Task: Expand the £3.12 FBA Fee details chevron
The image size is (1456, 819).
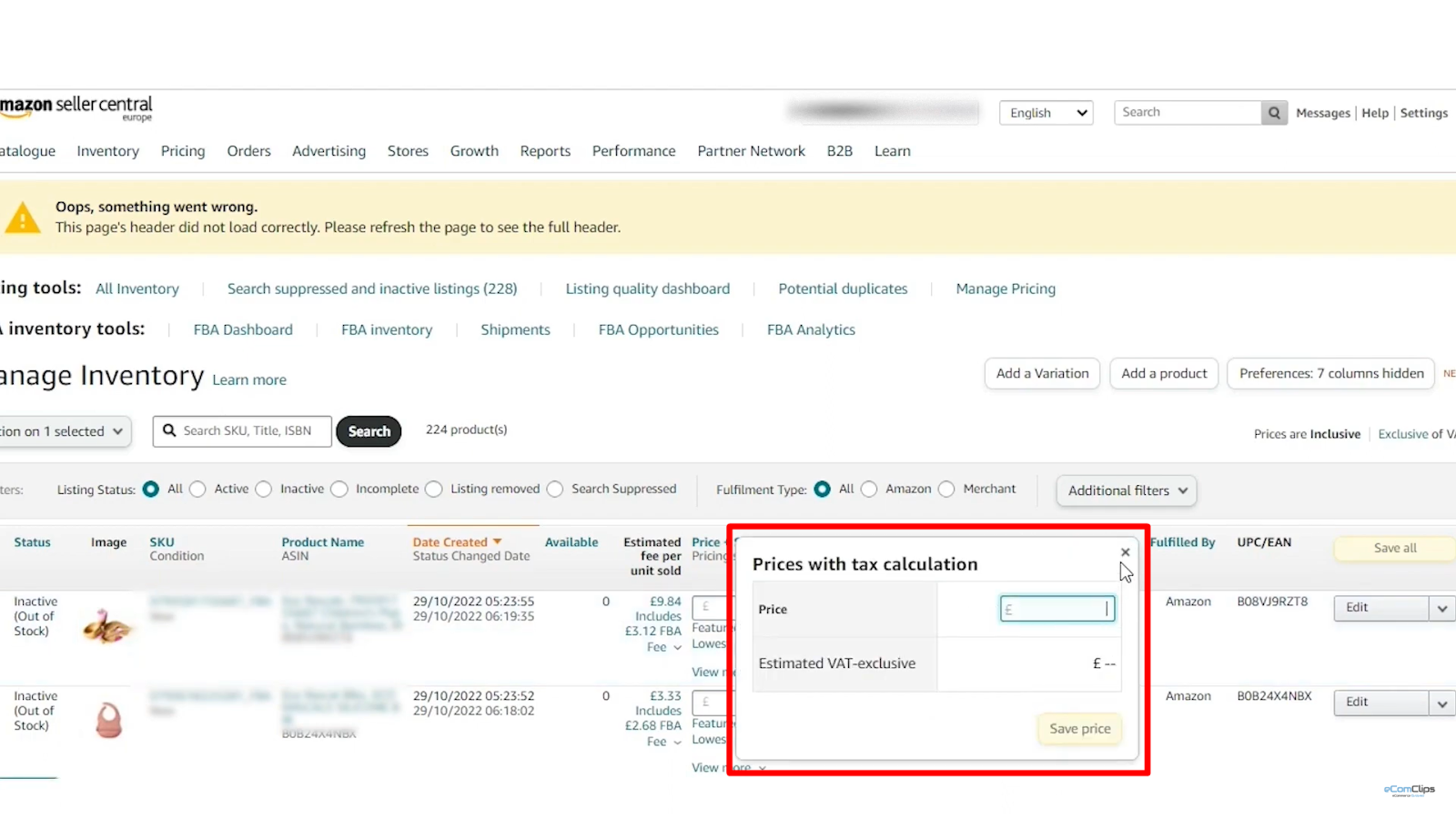Action: coord(677,648)
